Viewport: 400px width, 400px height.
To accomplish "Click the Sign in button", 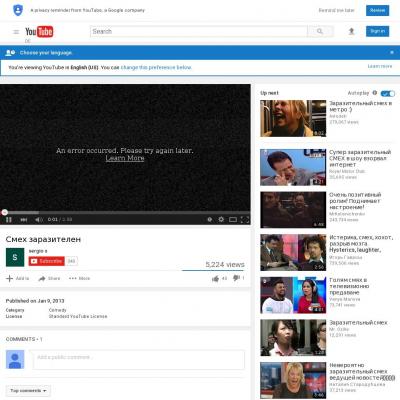I will [x=377, y=31].
